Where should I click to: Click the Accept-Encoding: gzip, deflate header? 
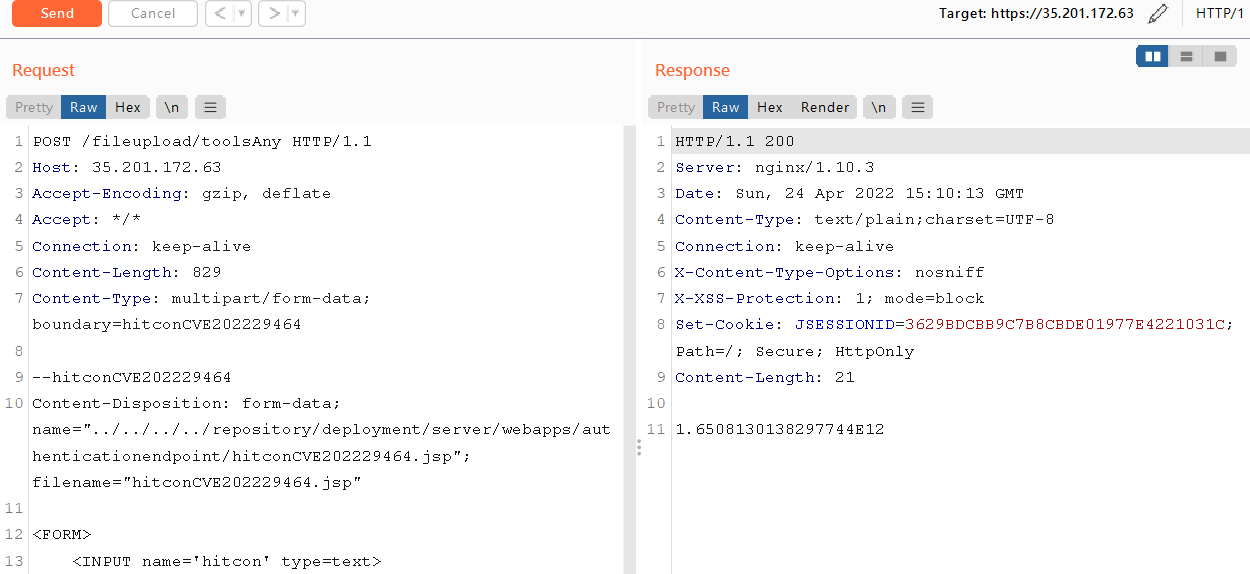point(181,193)
